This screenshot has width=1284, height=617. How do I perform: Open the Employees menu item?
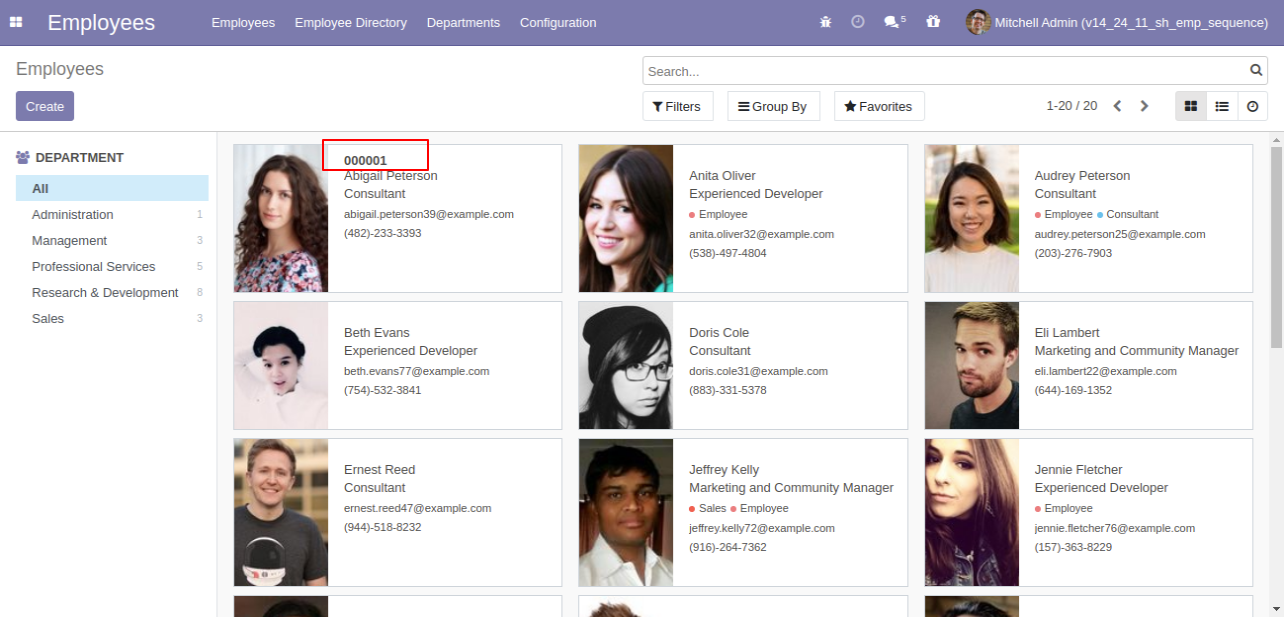click(243, 22)
